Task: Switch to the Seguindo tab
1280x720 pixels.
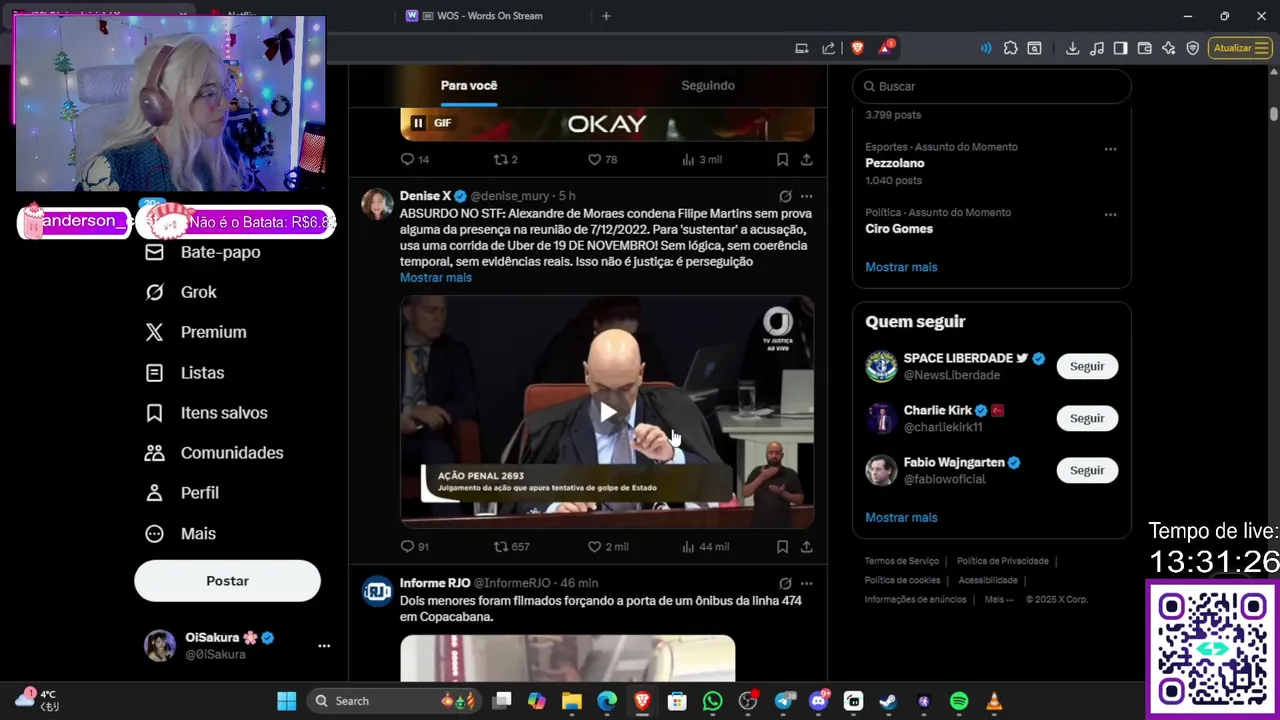Action: [708, 85]
